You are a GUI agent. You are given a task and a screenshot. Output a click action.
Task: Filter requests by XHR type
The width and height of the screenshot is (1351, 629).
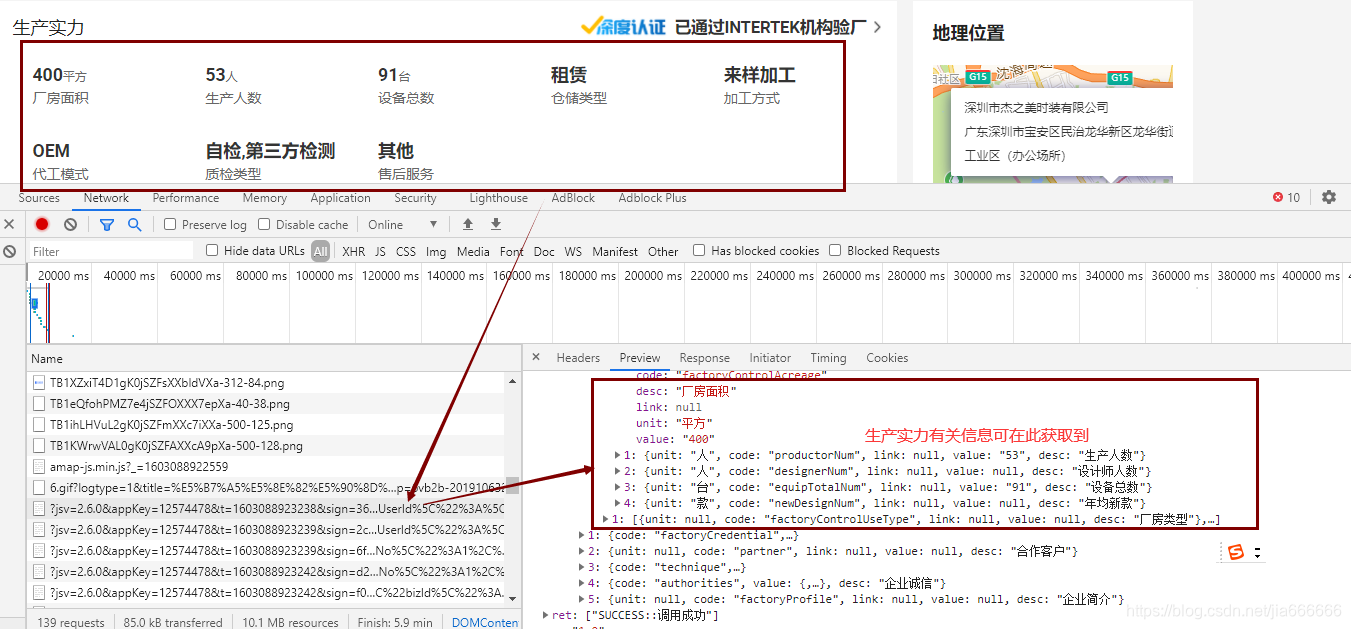pyautogui.click(x=354, y=252)
